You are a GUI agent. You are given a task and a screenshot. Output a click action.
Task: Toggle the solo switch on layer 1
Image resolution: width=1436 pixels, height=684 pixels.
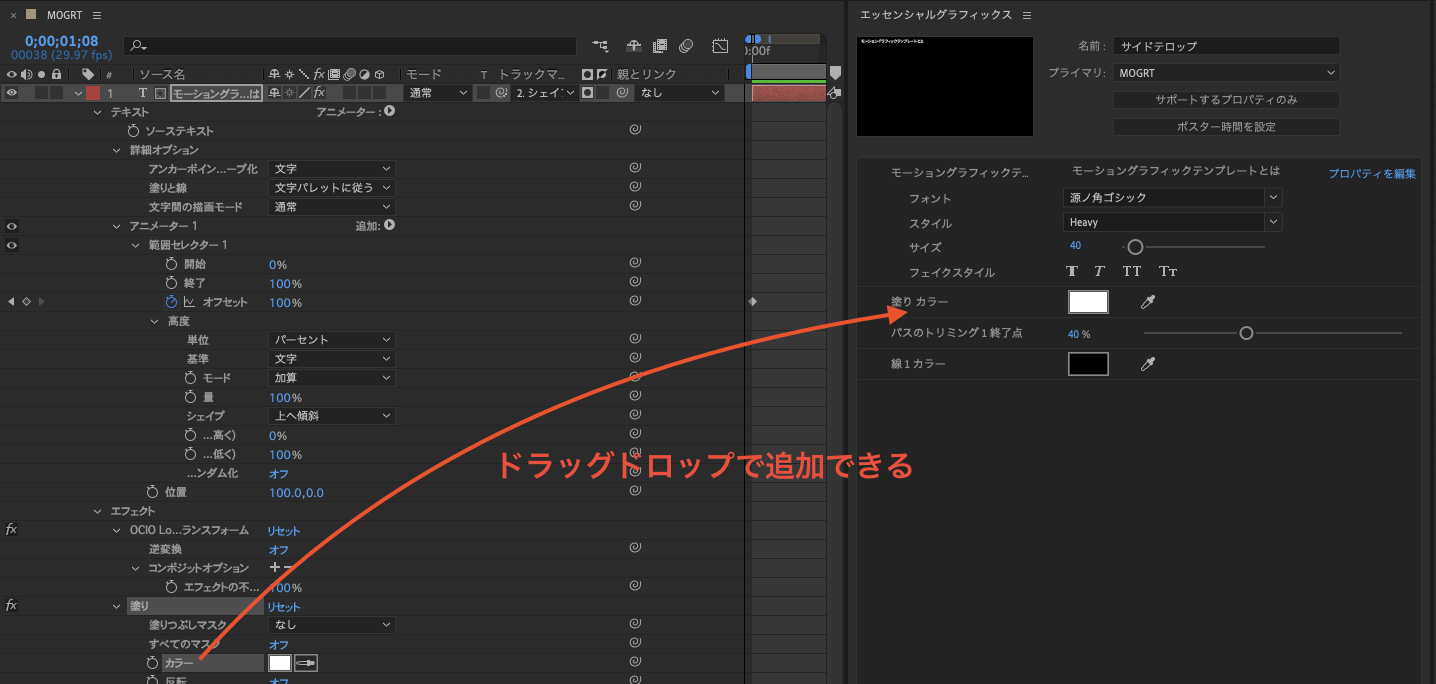point(41,92)
